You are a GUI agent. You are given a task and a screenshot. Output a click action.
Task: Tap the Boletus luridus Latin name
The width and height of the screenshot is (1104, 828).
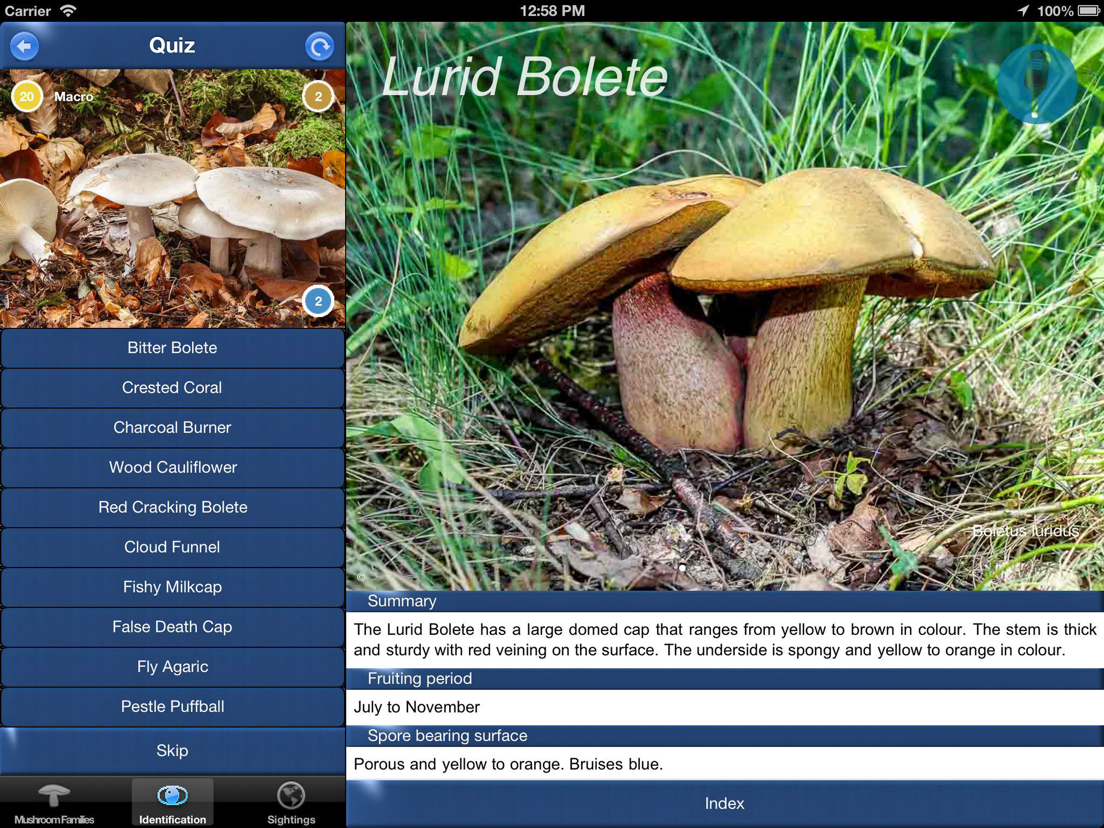coord(1025,531)
